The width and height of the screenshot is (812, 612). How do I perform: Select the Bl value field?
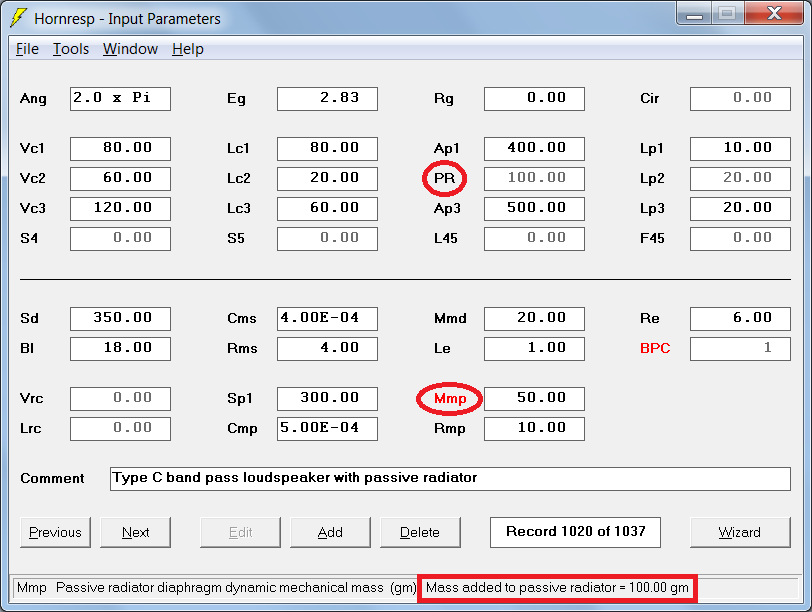(x=120, y=349)
